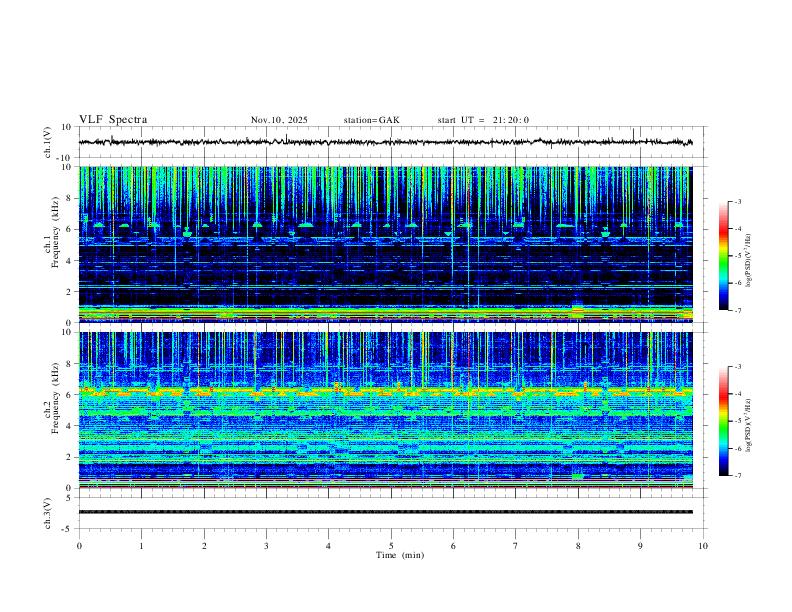This screenshot has width=792, height=612.
Task: Click the "4" kHz tick on ch.2 frequency axis
Action: 70,426
